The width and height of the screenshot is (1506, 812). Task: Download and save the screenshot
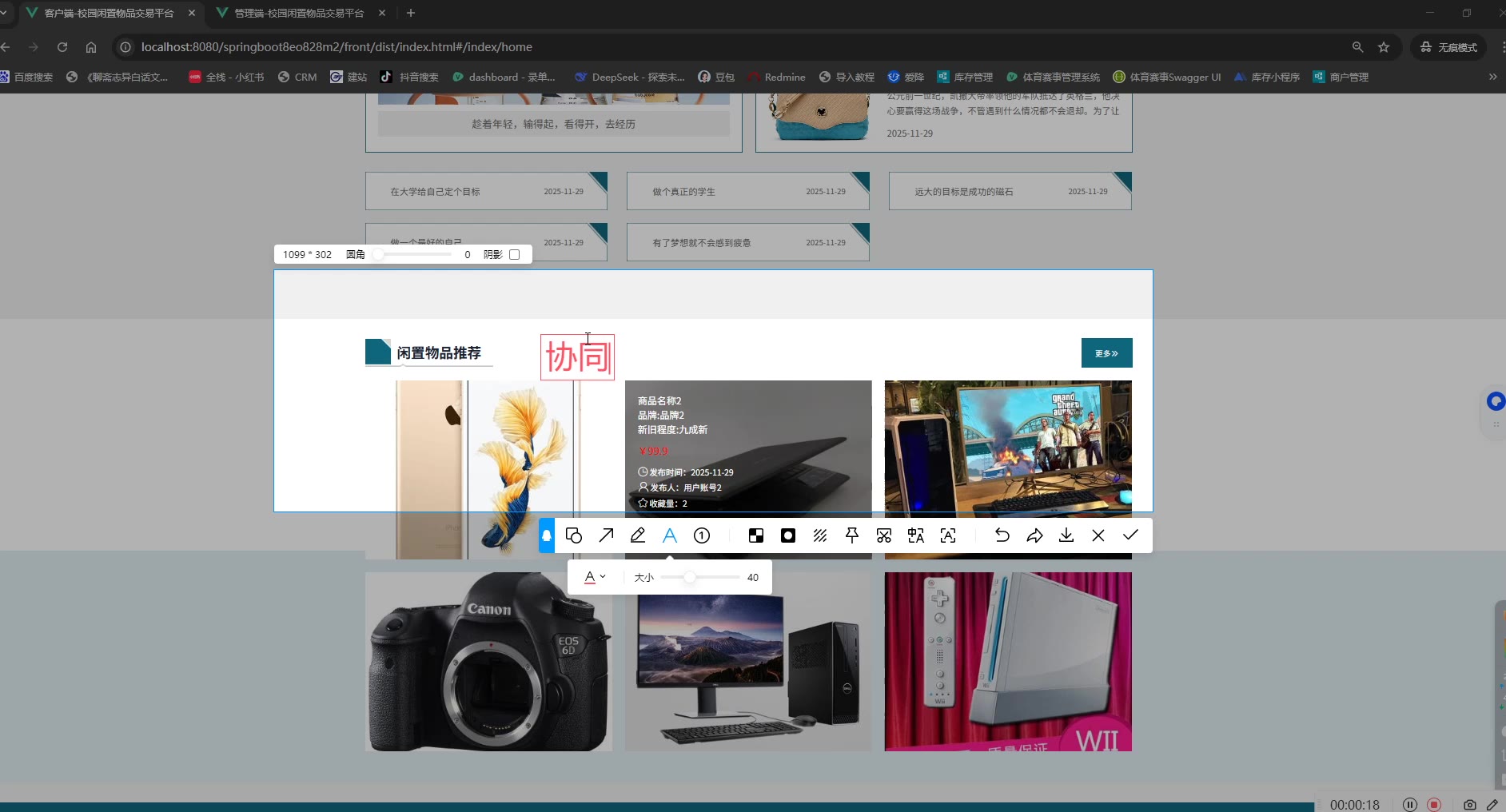(x=1066, y=535)
